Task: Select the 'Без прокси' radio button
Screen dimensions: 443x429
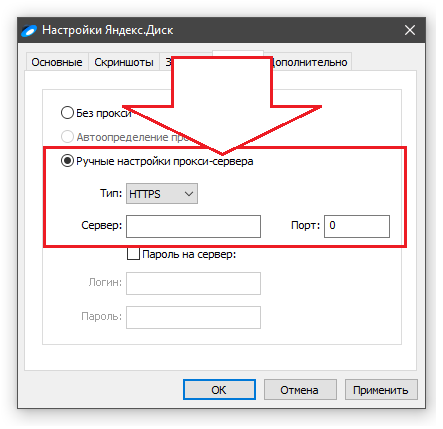Action: point(67,113)
